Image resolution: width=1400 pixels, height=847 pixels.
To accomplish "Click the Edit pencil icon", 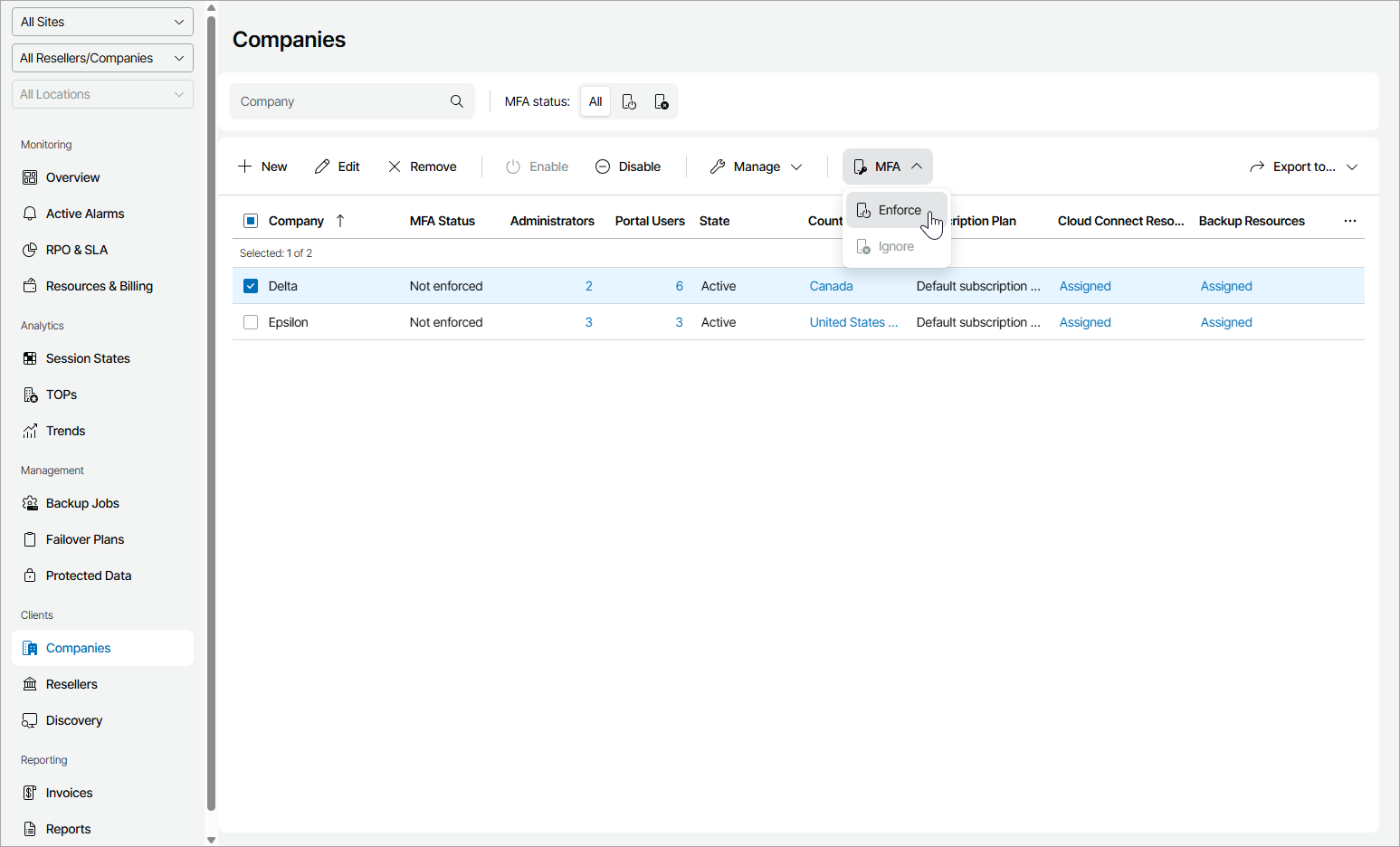I will coord(322,167).
